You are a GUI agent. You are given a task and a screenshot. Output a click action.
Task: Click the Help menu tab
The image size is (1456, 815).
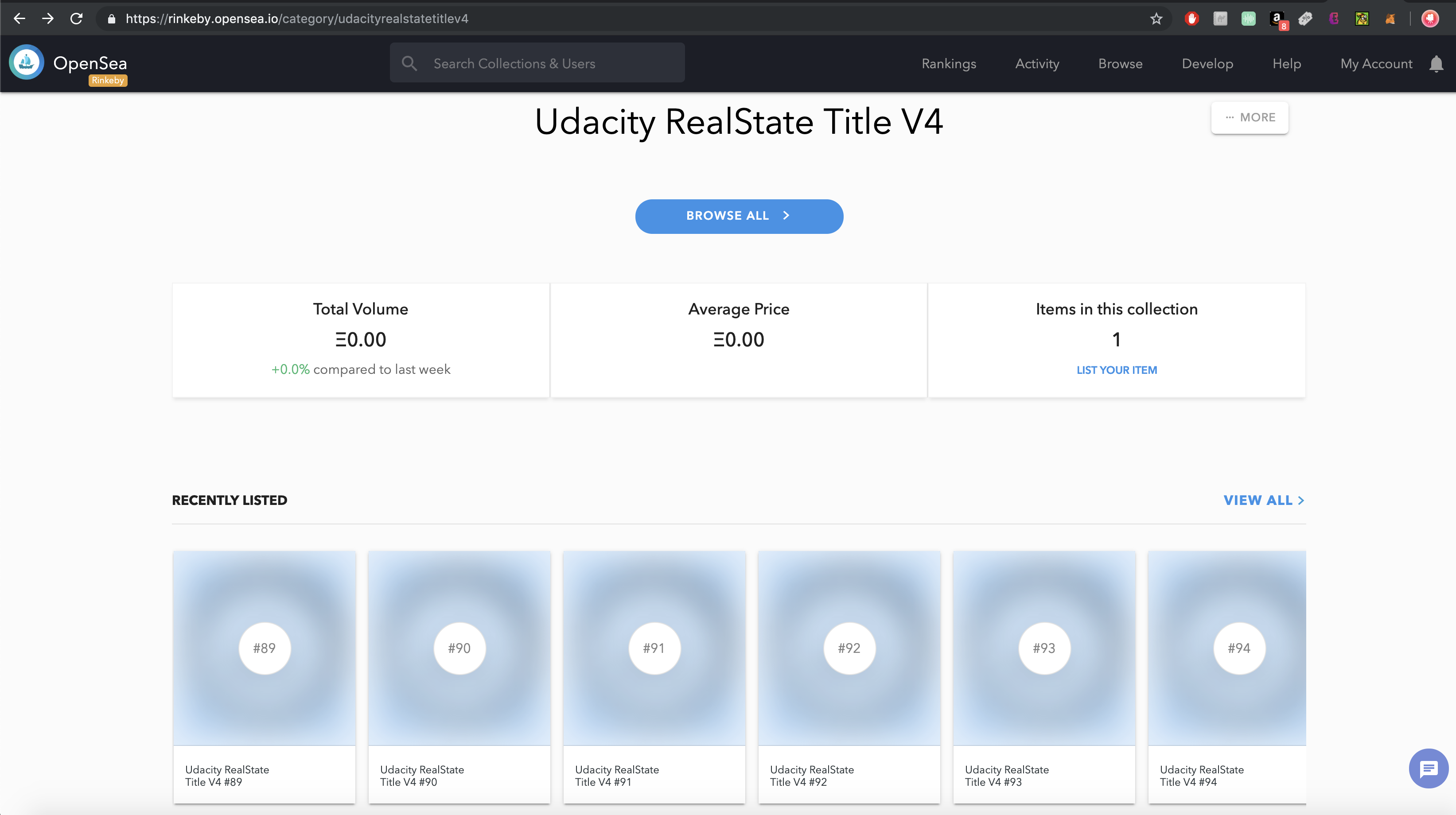[x=1287, y=63]
